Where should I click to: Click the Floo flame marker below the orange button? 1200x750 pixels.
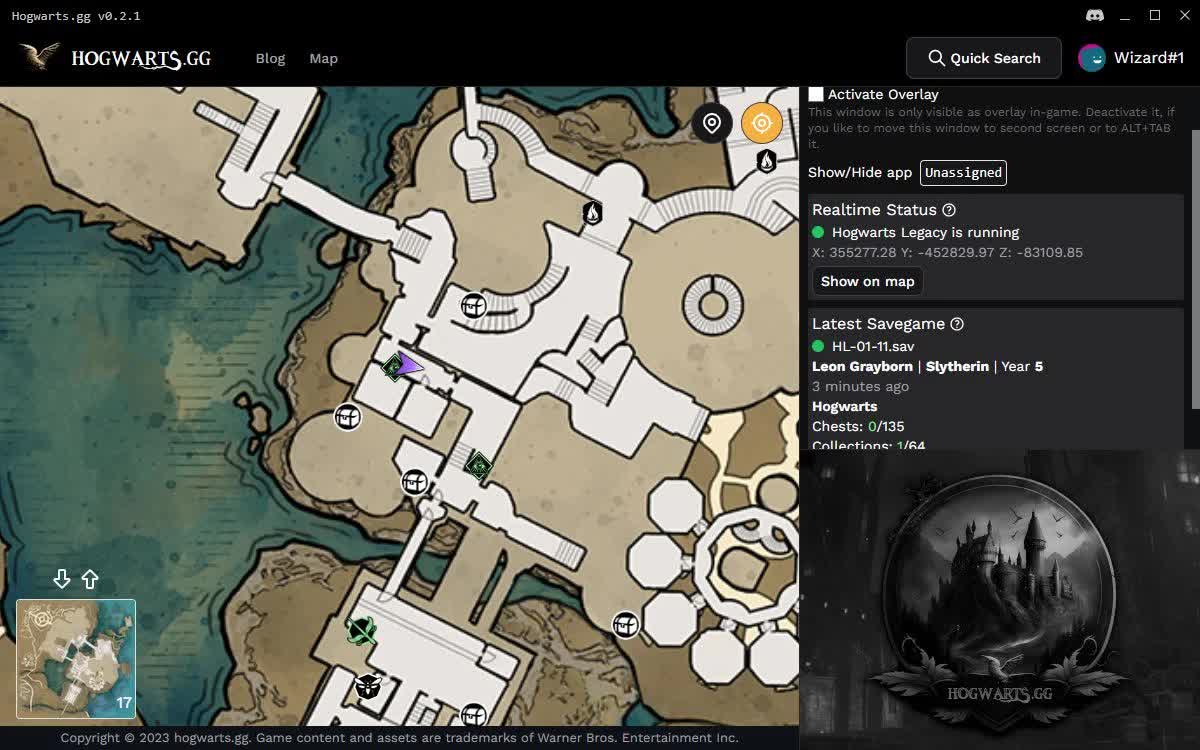(767, 160)
